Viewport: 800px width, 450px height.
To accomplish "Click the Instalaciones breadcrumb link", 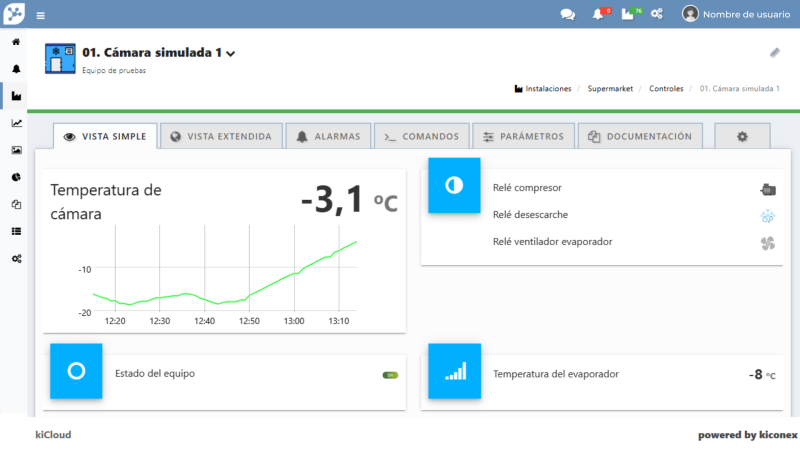I will click(x=548, y=89).
